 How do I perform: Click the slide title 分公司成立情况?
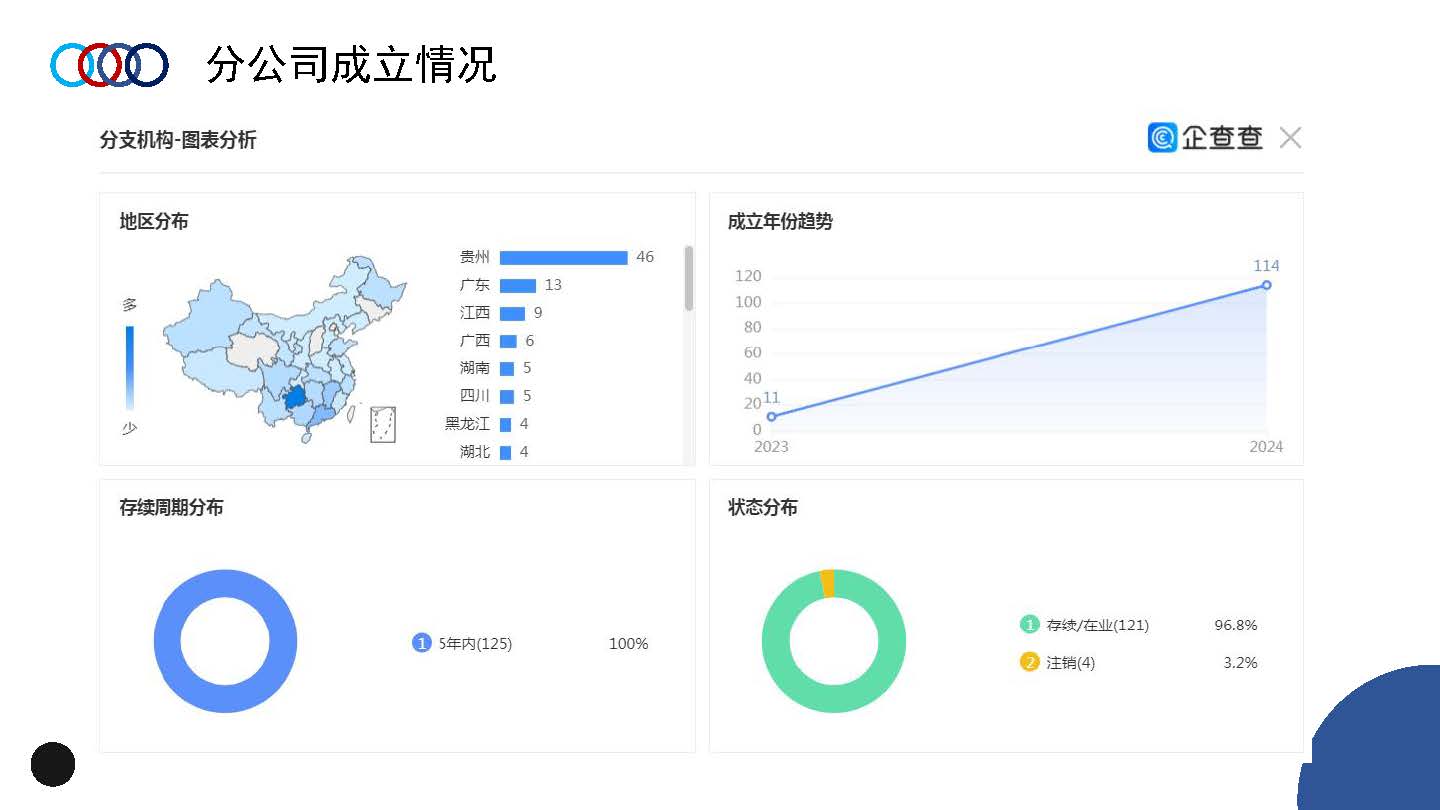[x=351, y=65]
